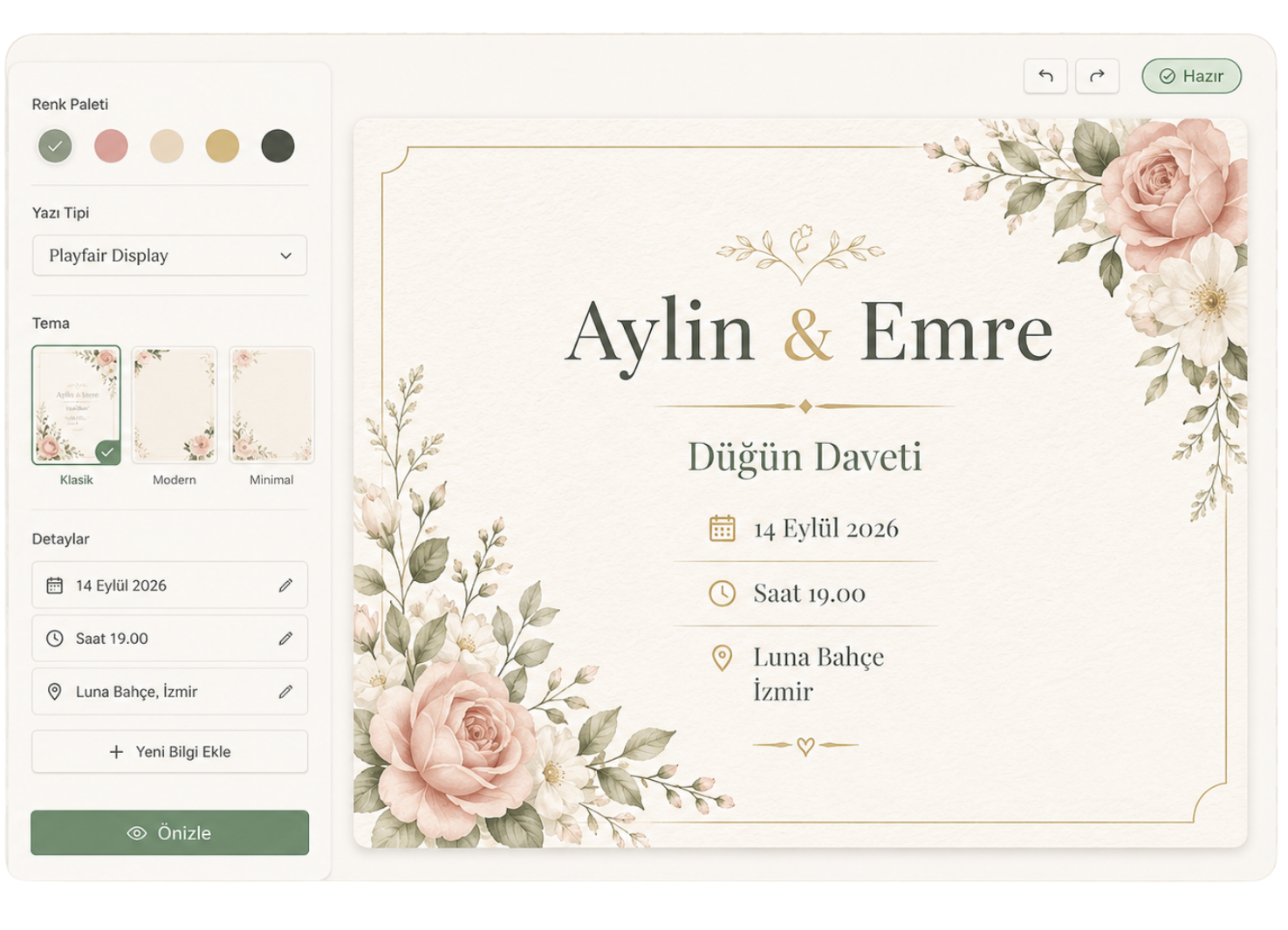Click the location pin icon in the details list
The image size is (1288, 930).
point(54,692)
